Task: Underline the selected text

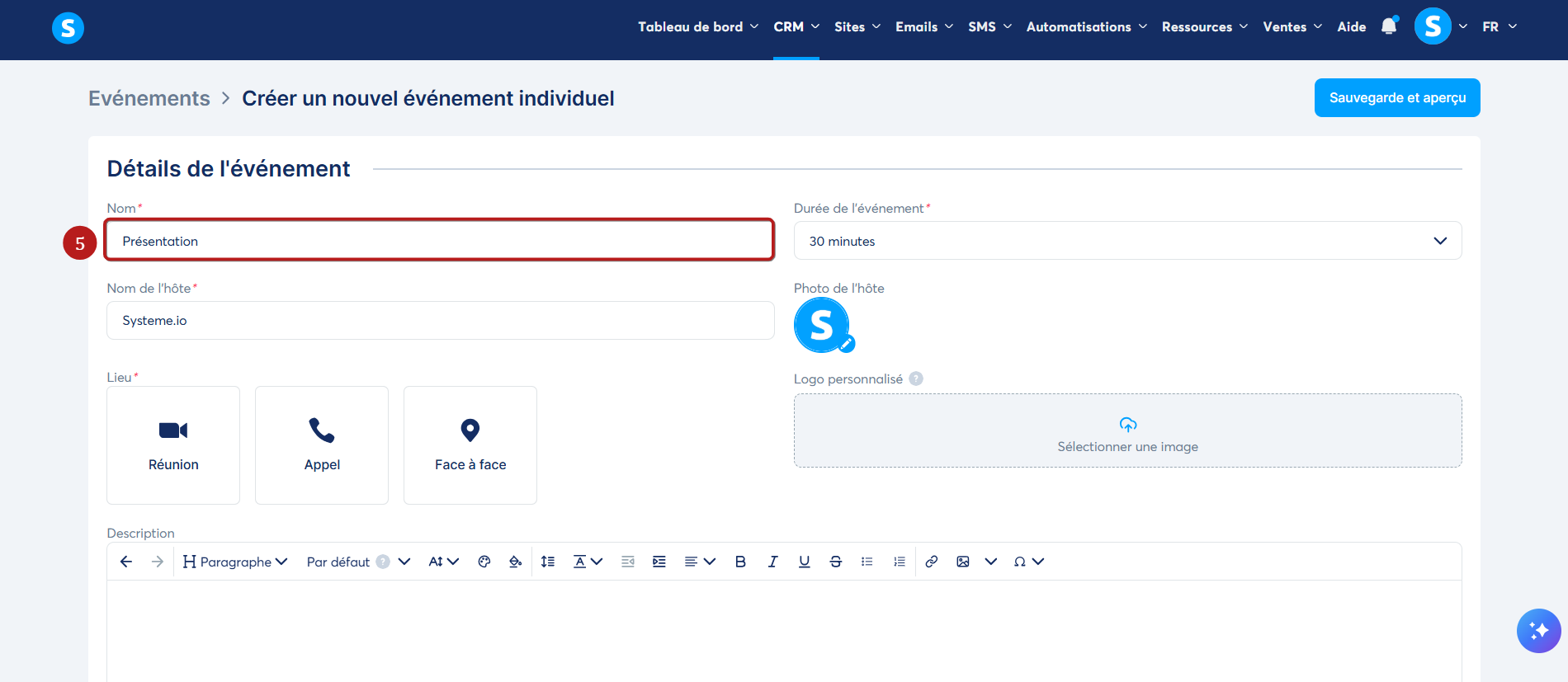Action: point(804,562)
